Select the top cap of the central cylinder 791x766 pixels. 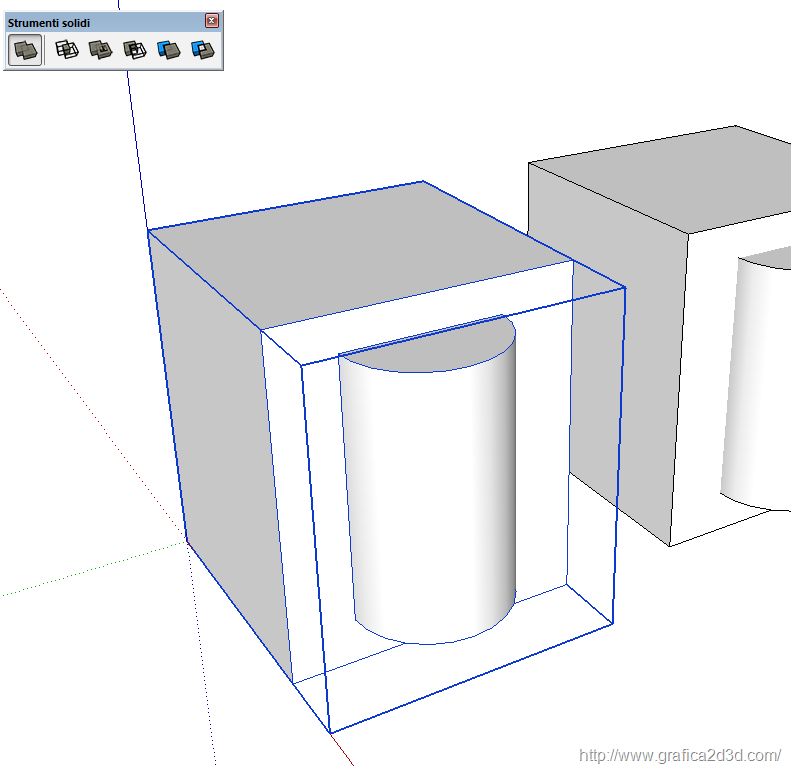(x=430, y=345)
